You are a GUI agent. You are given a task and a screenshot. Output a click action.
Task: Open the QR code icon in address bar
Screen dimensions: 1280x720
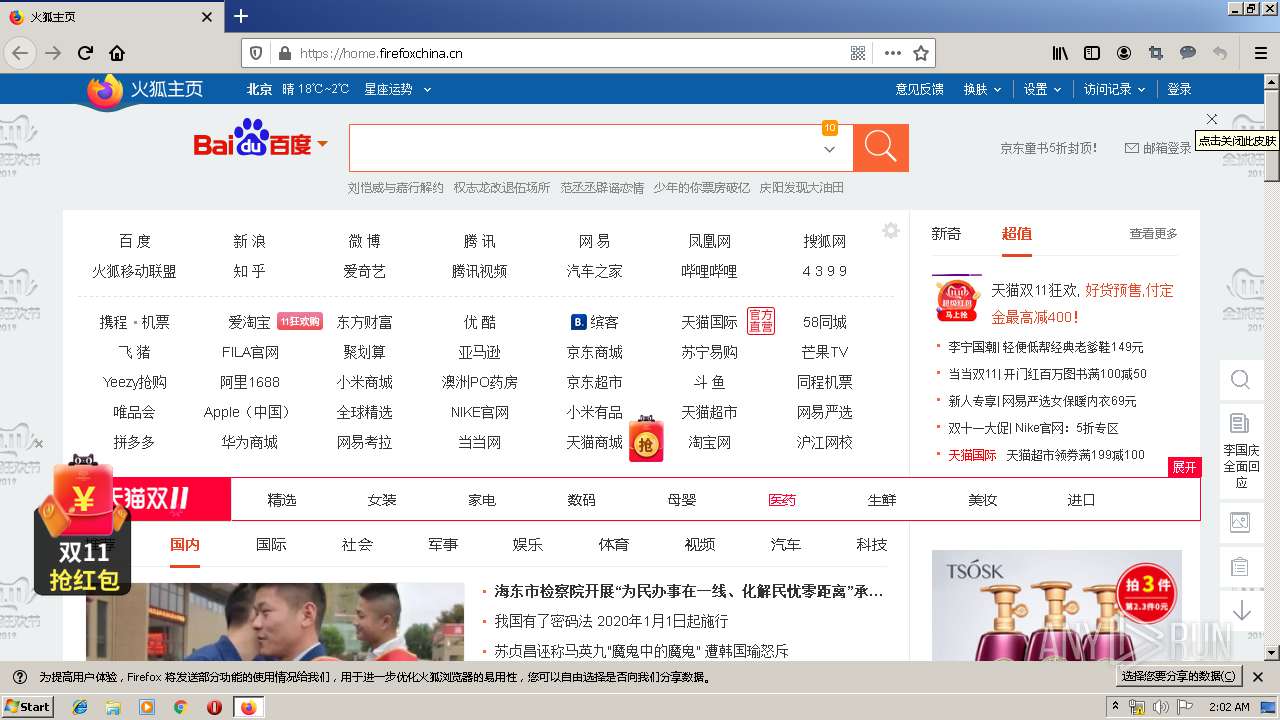858,53
